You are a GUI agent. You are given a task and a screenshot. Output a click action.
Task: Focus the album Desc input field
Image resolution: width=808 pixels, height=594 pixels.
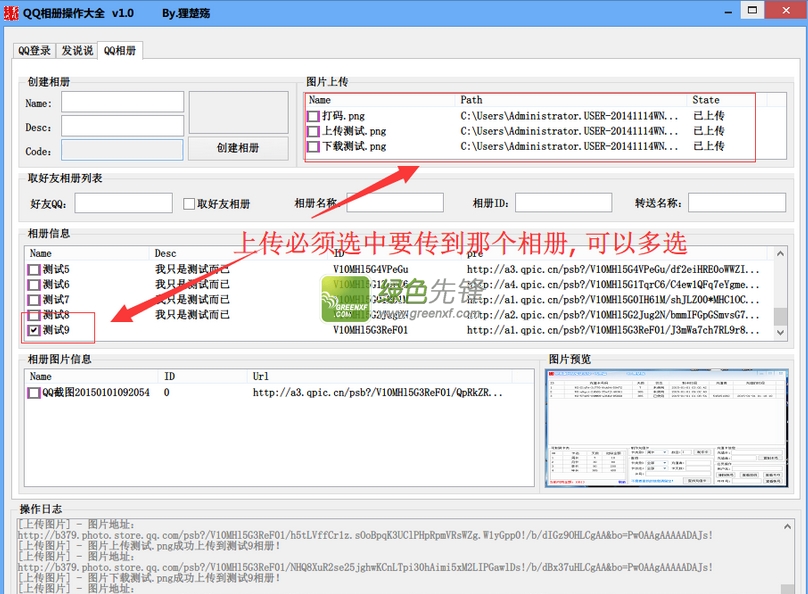point(123,126)
